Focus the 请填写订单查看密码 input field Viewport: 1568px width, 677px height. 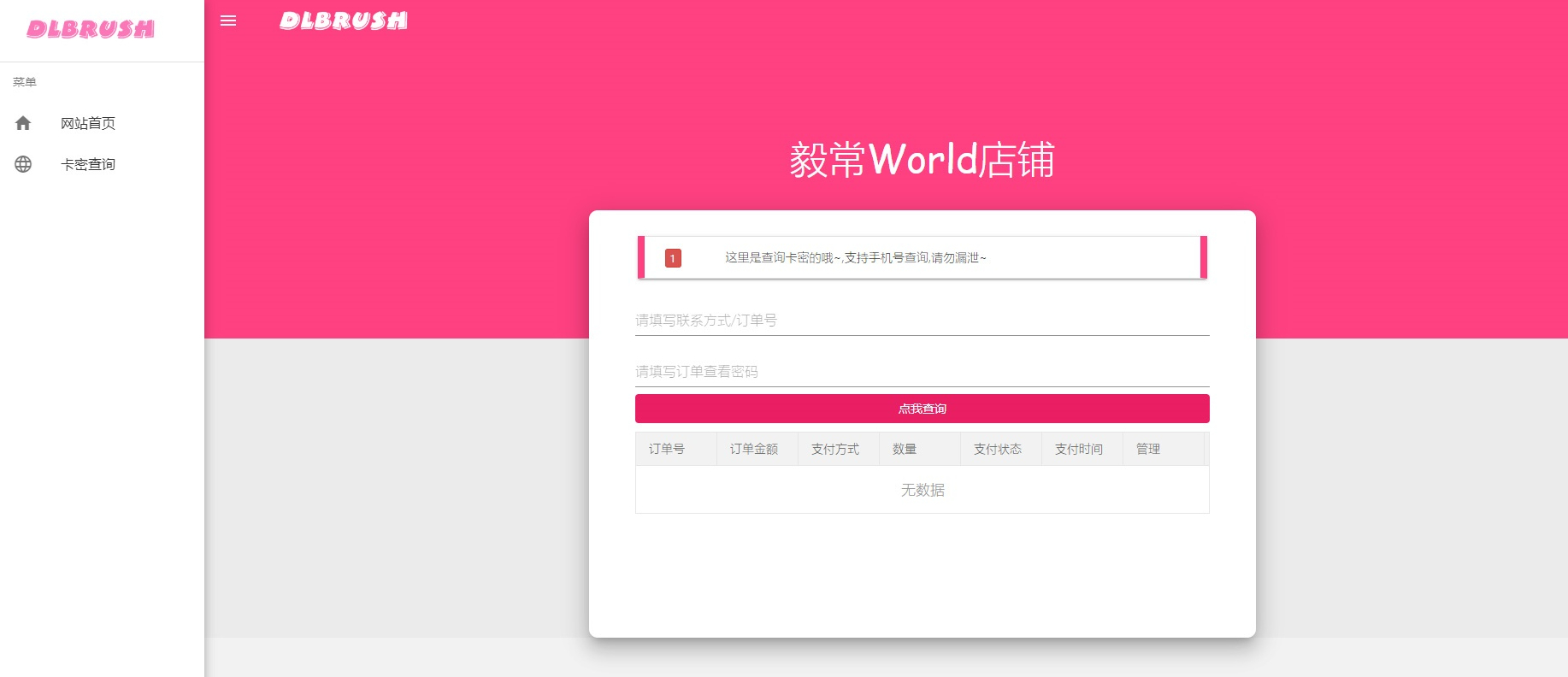[x=922, y=372]
